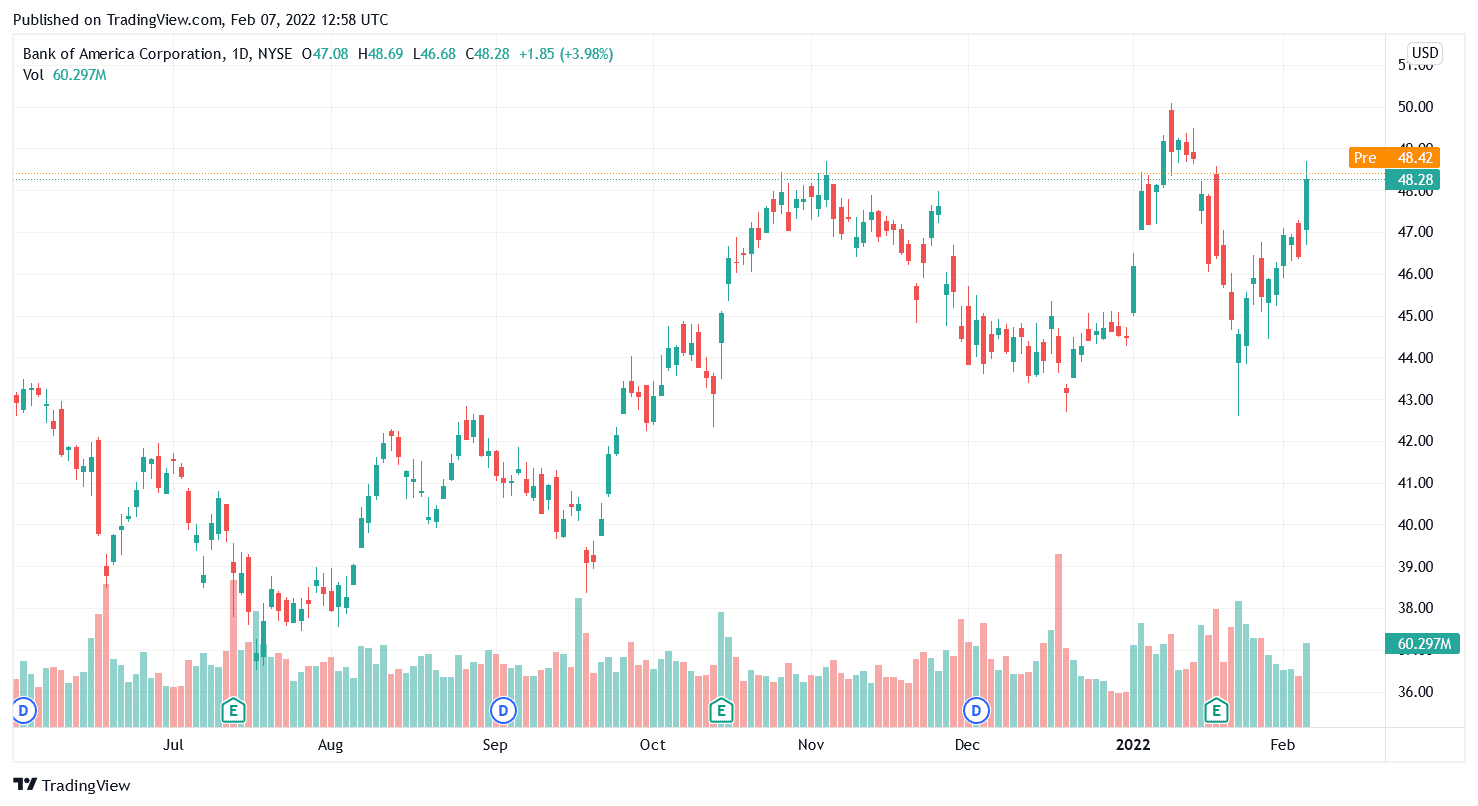The height and width of the screenshot is (806, 1478).
Task: Open the earnings E marker in January 2022
Action: tap(1216, 711)
